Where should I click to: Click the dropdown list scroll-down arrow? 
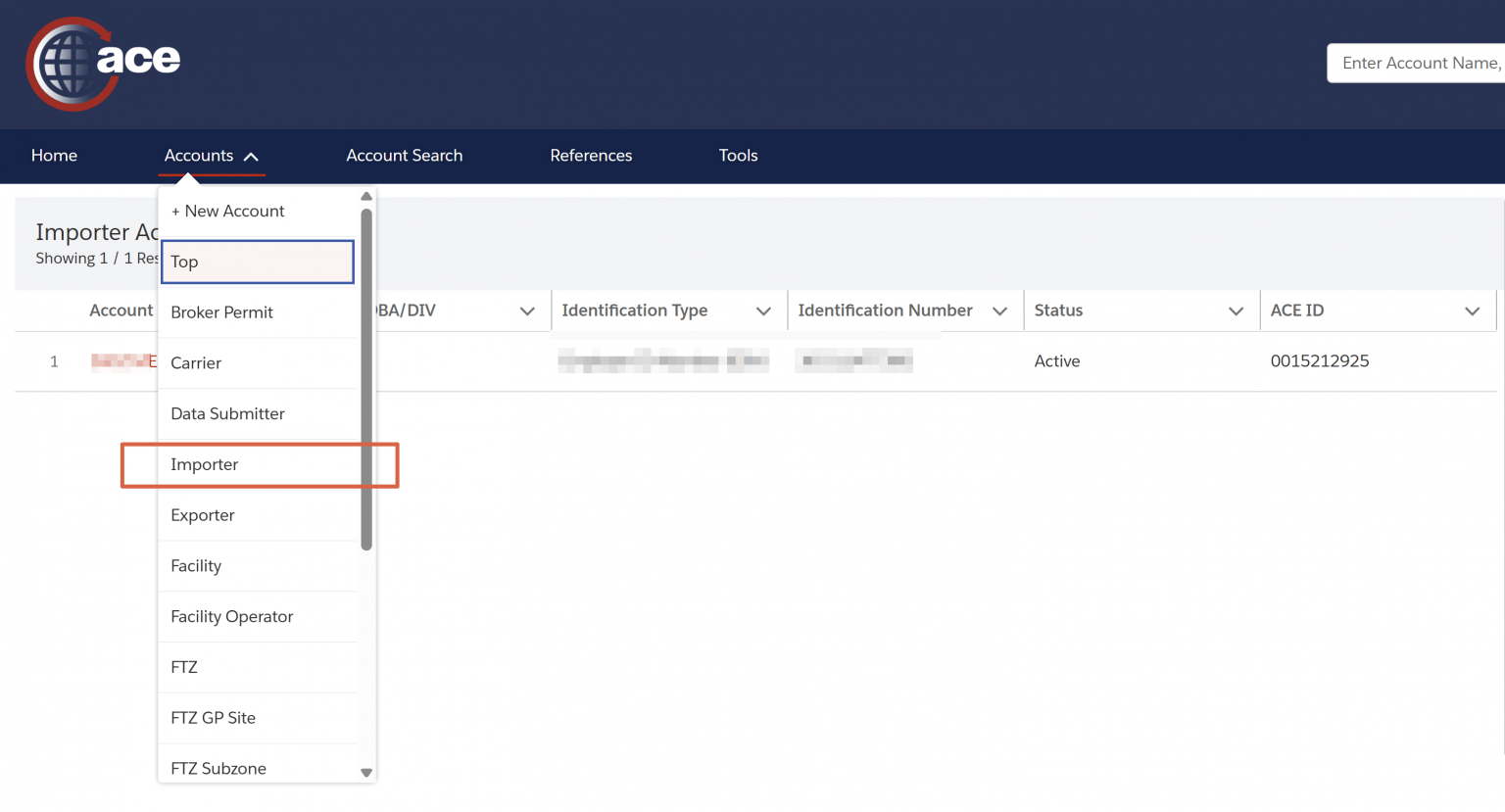(366, 773)
